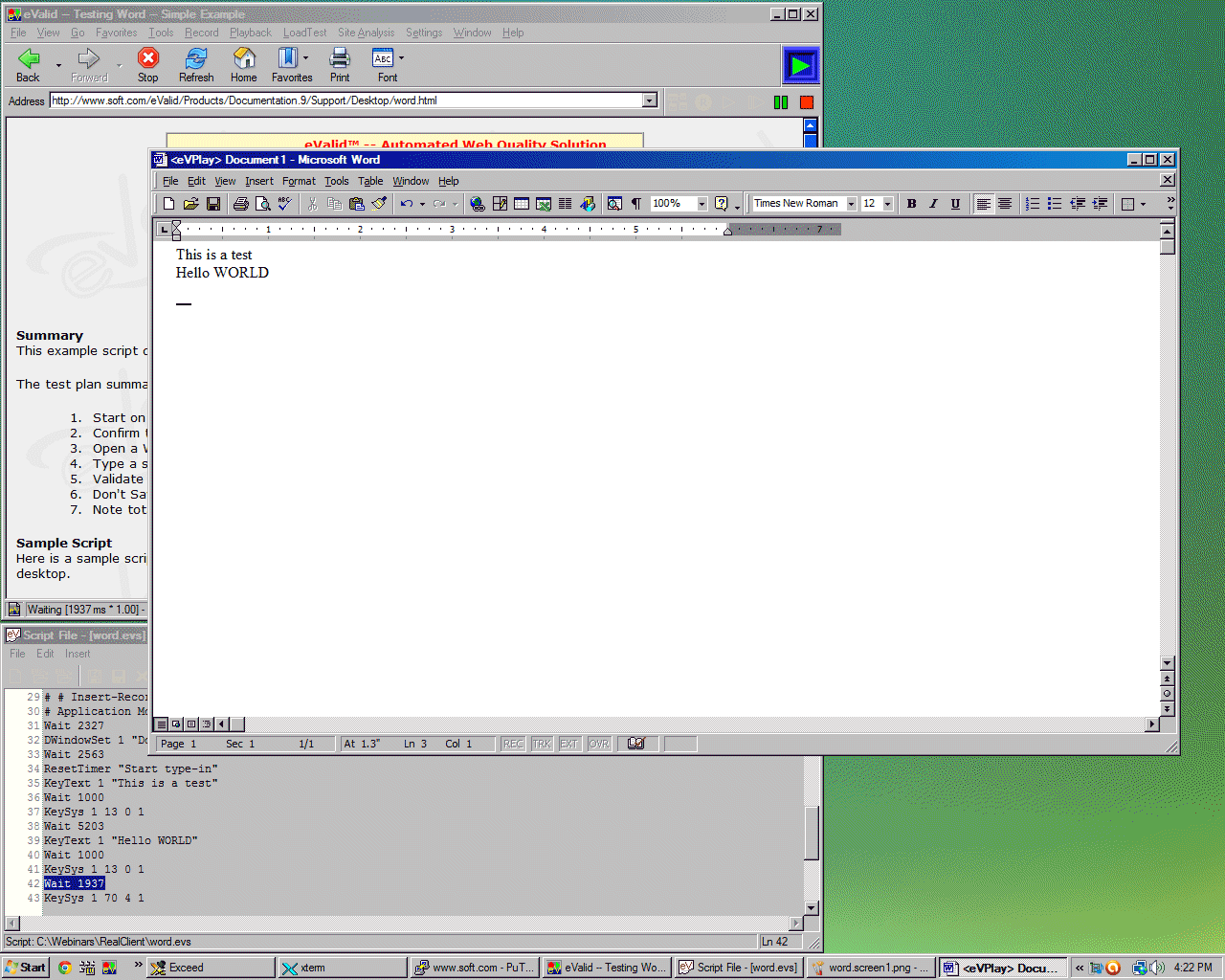The height and width of the screenshot is (980, 1225).
Task: Open the Format menu in Word
Action: [x=299, y=181]
